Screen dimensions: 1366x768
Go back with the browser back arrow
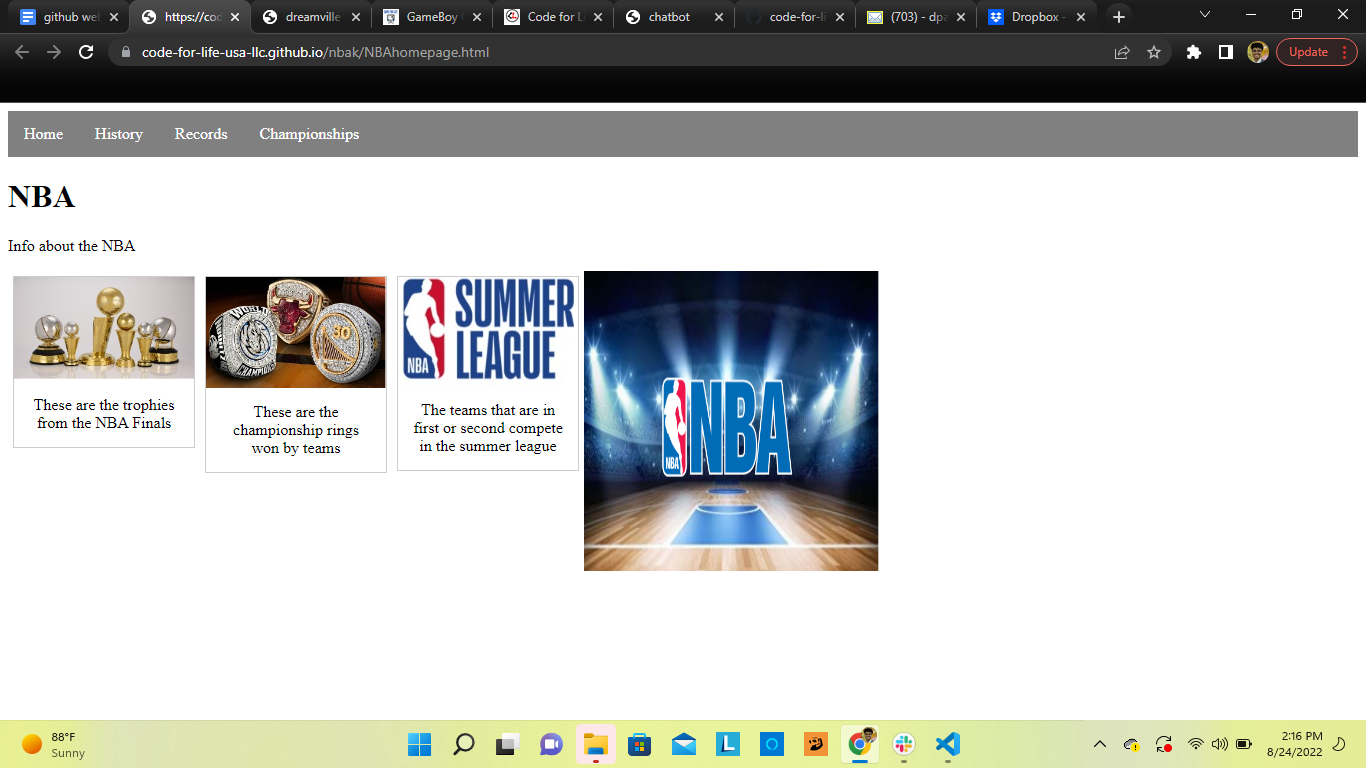[x=22, y=52]
